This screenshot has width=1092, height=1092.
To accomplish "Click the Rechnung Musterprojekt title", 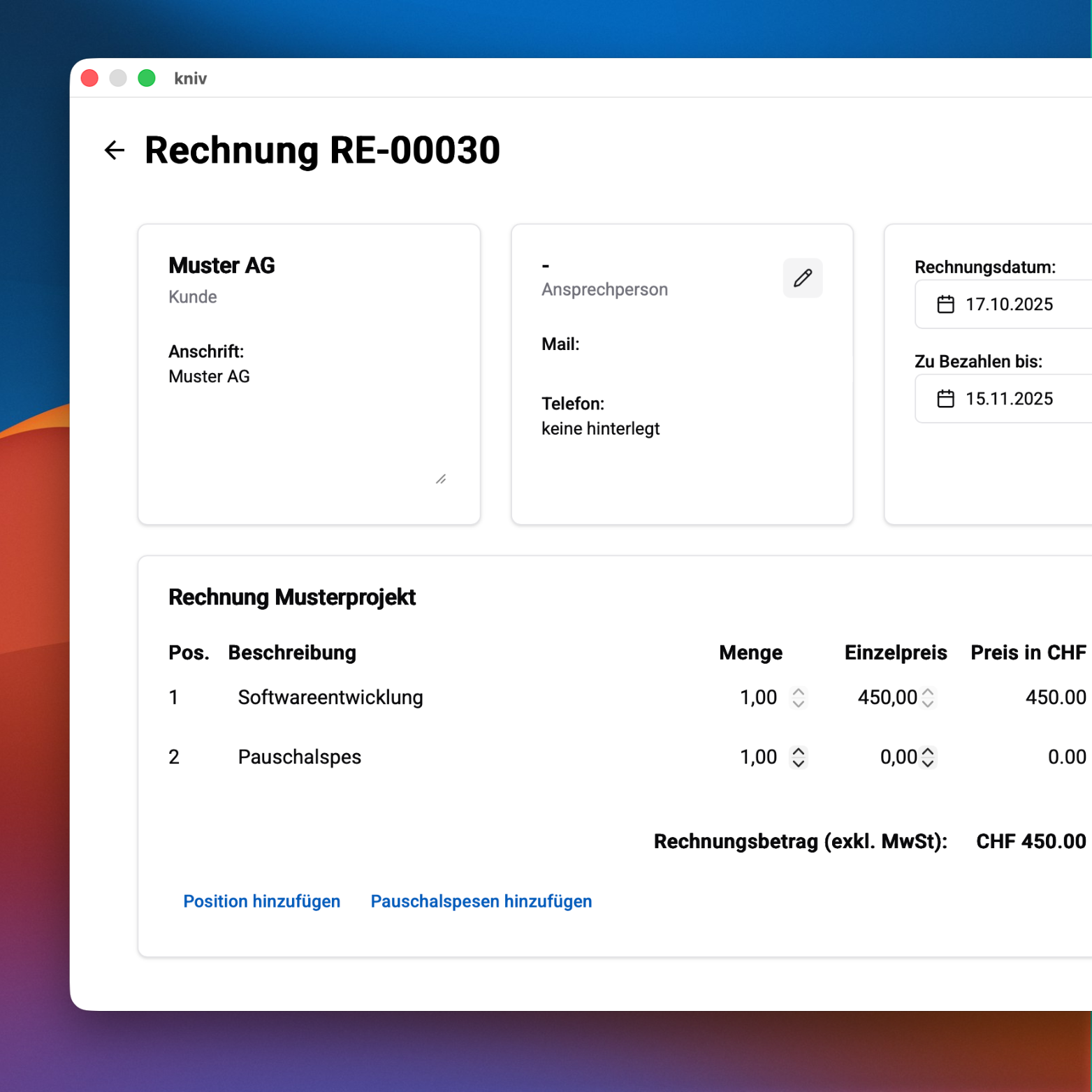I will (292, 597).
